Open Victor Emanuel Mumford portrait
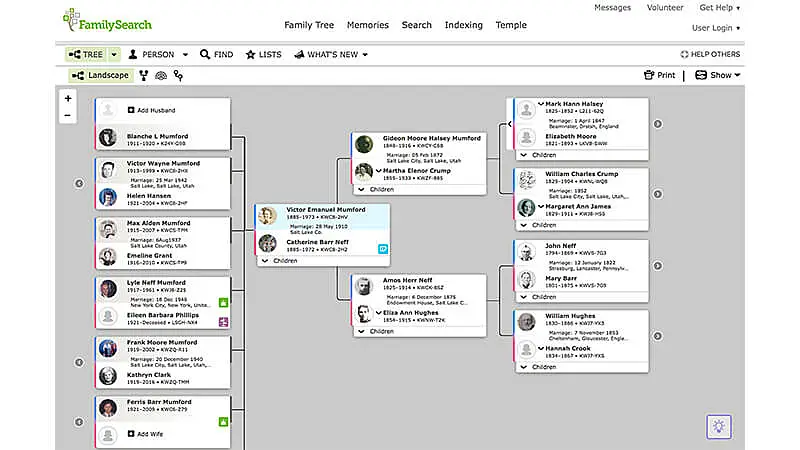This screenshot has width=800, height=450. pyautogui.click(x=267, y=215)
